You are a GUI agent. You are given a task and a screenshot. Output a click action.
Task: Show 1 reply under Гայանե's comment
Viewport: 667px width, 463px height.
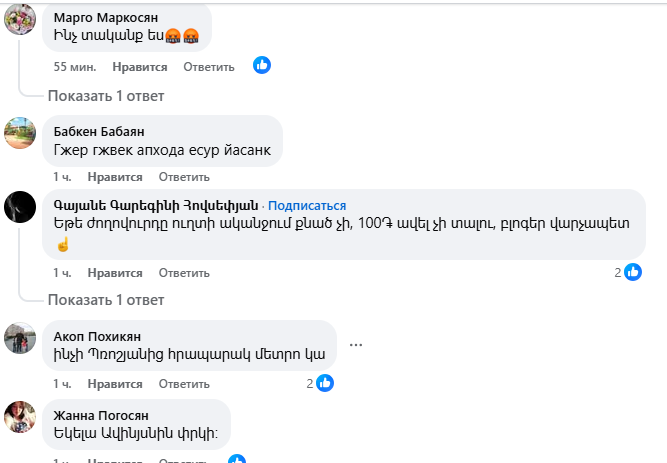106,300
